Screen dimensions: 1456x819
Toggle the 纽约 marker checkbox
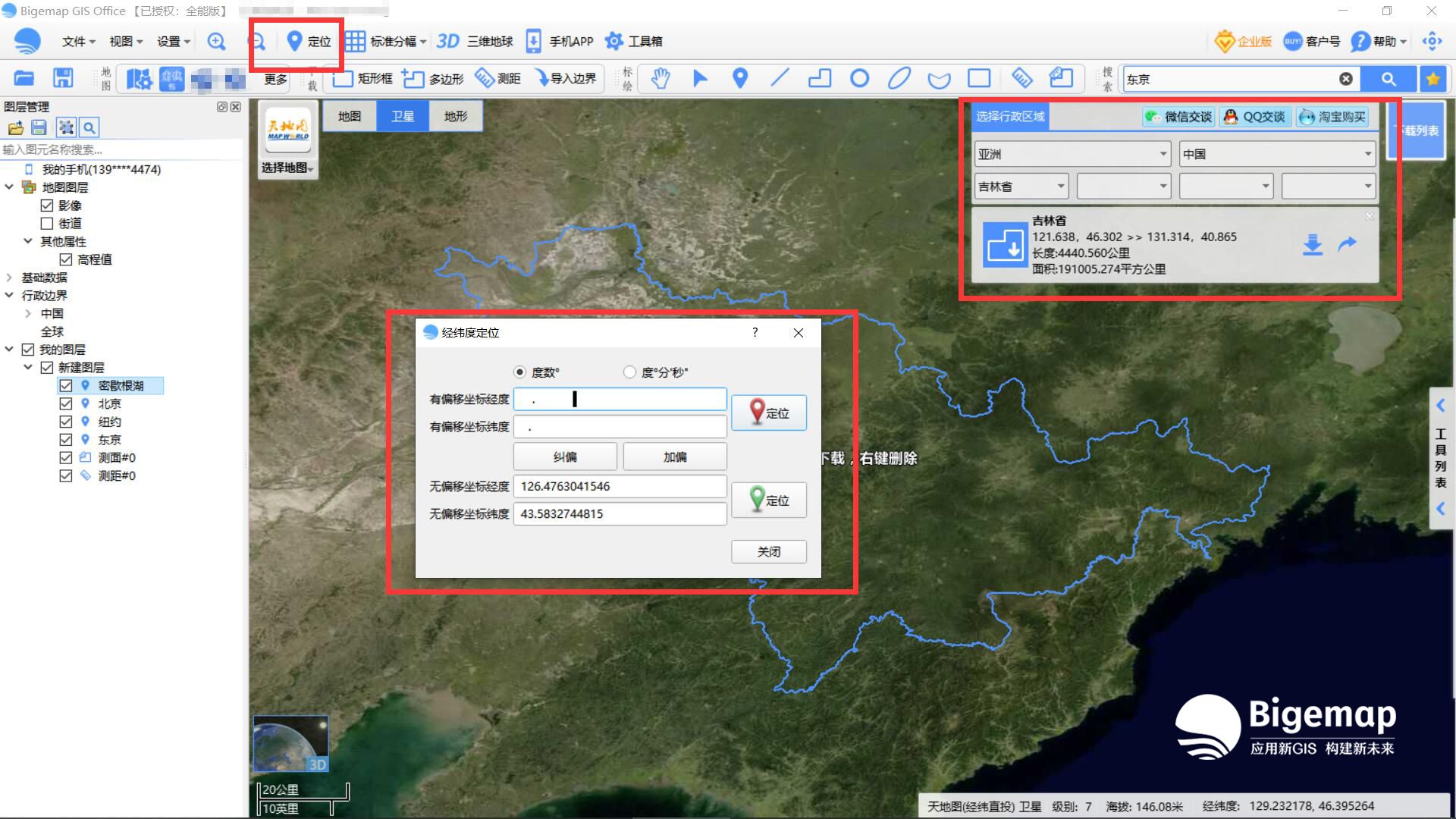tap(66, 422)
